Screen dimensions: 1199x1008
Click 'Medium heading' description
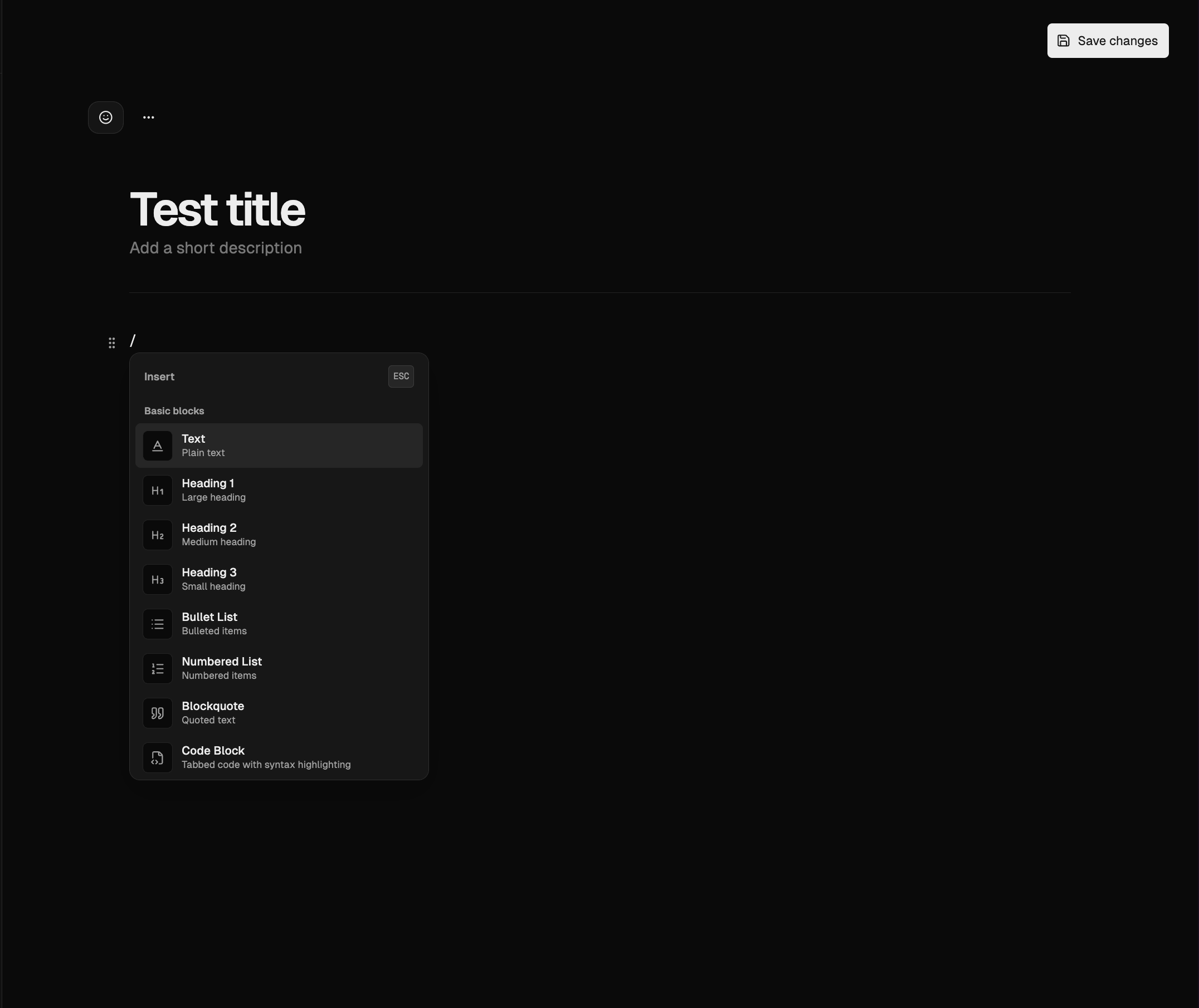coord(219,542)
